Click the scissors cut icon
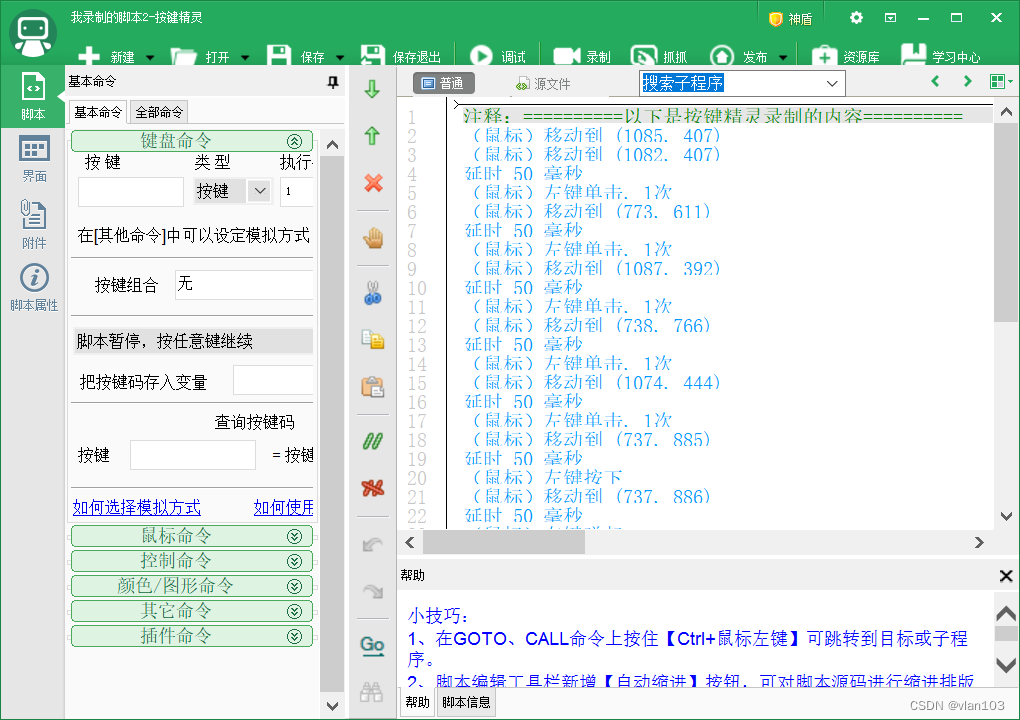Screen dimensions: 1020x720 [x=373, y=292]
